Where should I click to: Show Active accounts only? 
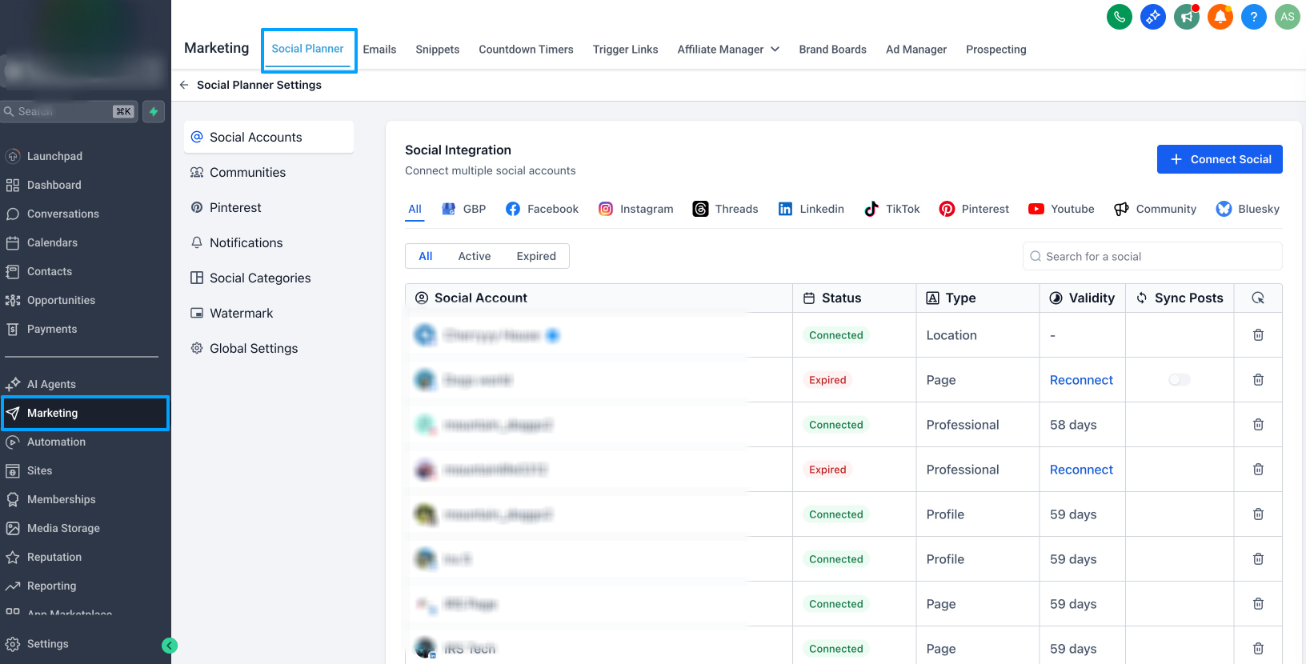(474, 256)
